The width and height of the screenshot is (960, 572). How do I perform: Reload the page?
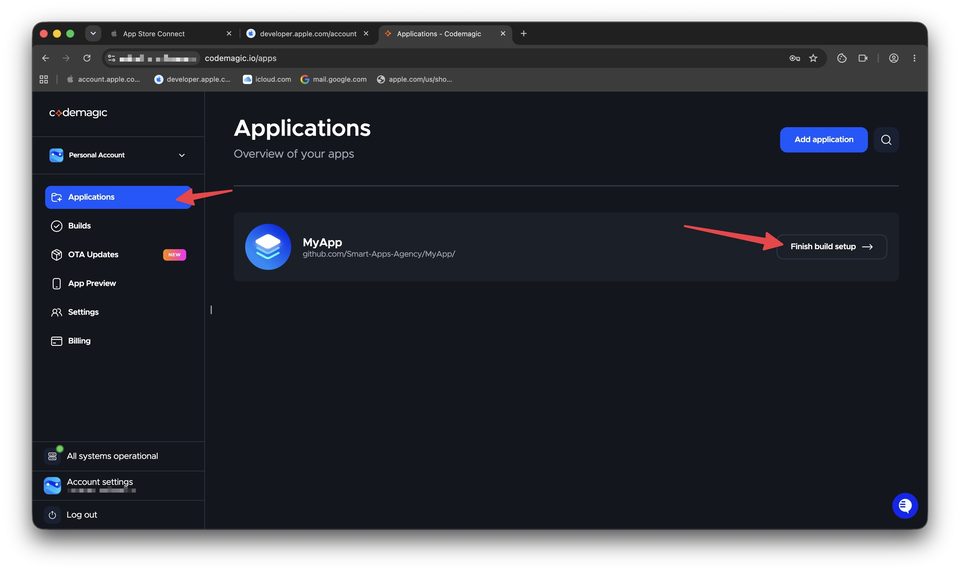(x=87, y=58)
